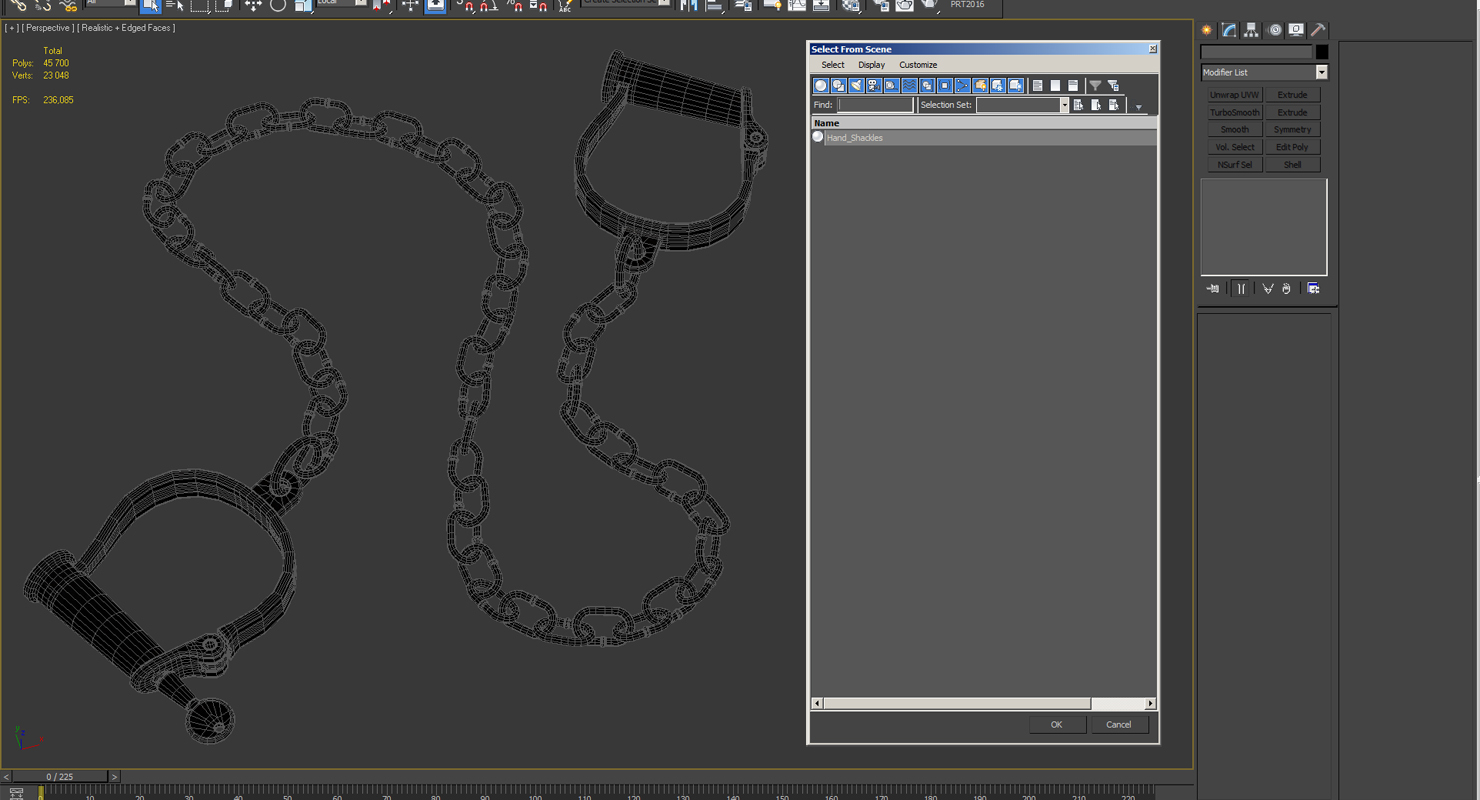The width and height of the screenshot is (1480, 800).
Task: Toggle Display Lights filter button
Action: (856, 86)
